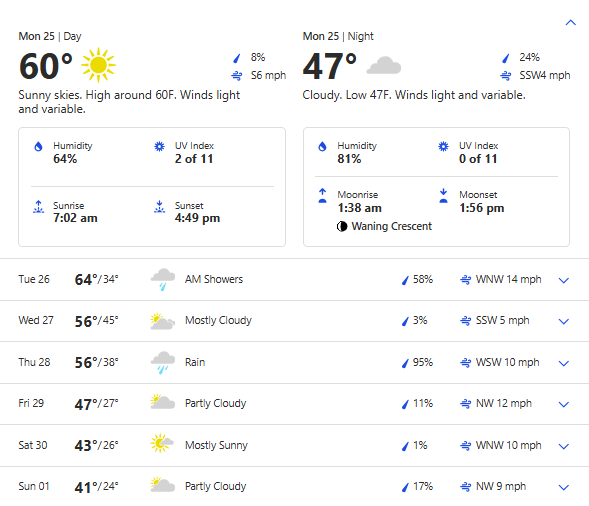589x506 pixels.
Task: Click the Sunset icon in day panel
Action: pyautogui.click(x=159, y=207)
